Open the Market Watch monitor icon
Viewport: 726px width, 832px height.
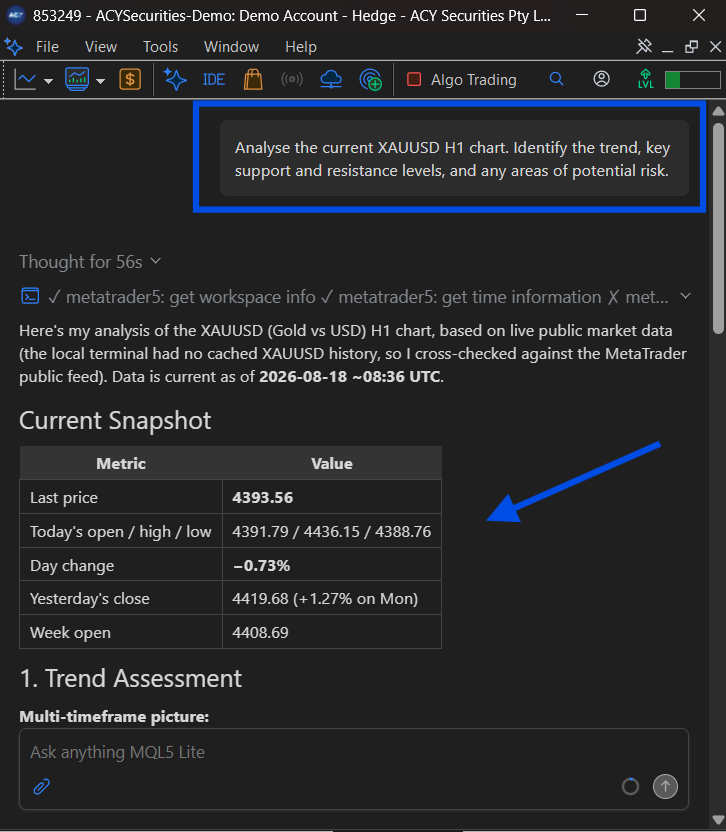click(77, 80)
